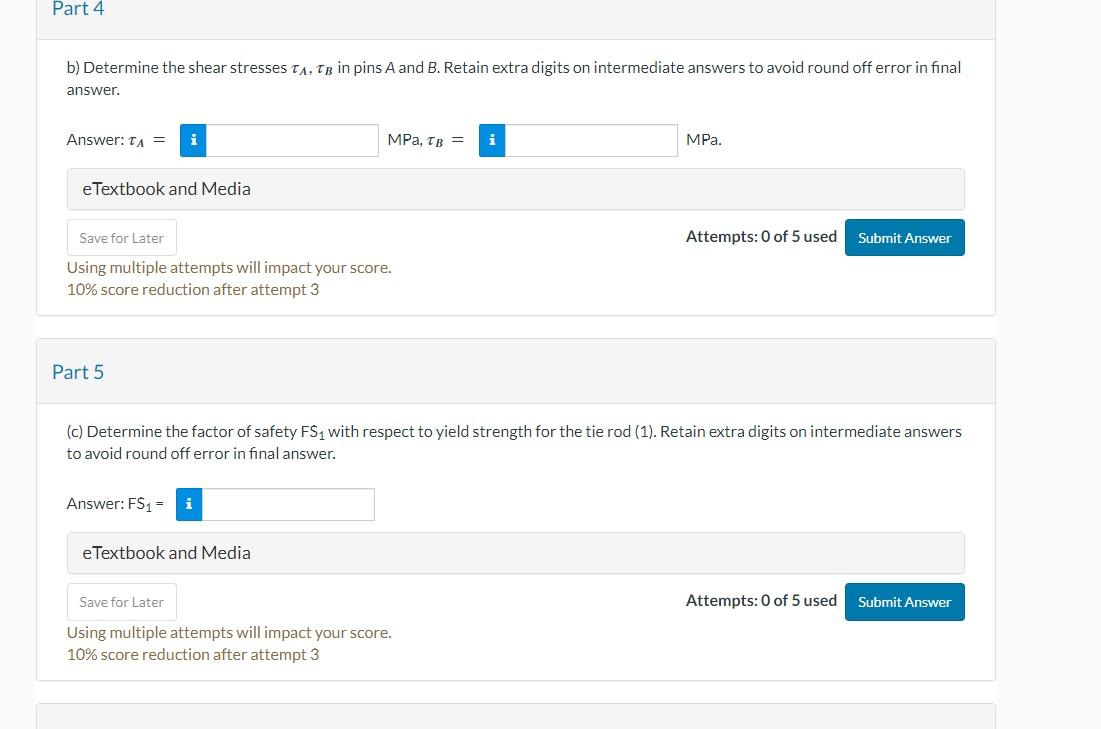Click the info icon beside the τA answer field
The height and width of the screenshot is (729, 1101).
coord(193,140)
